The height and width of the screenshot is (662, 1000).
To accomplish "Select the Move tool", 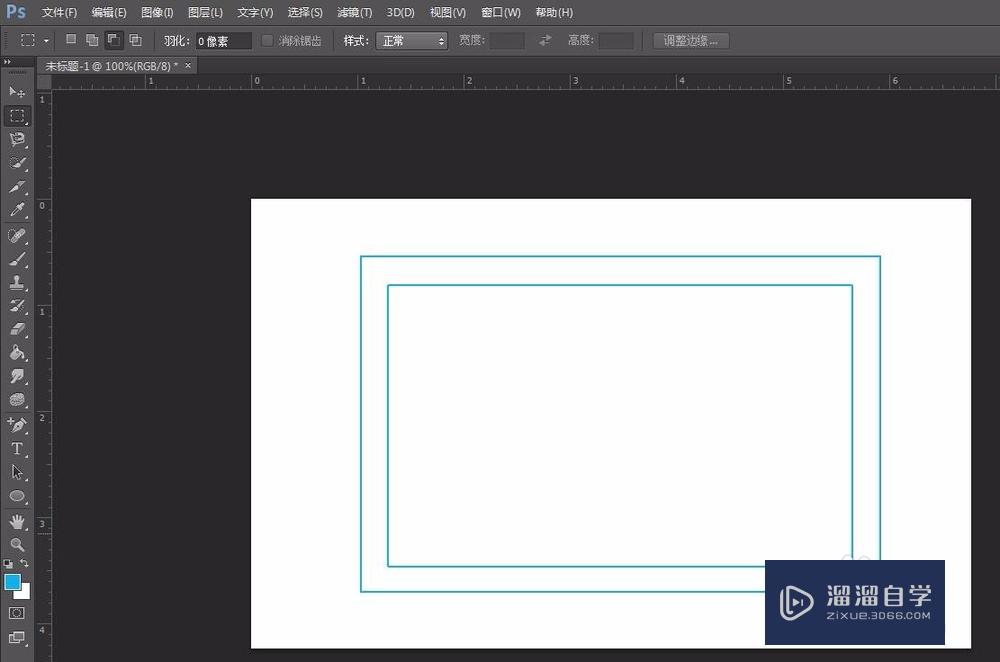I will [x=17, y=92].
